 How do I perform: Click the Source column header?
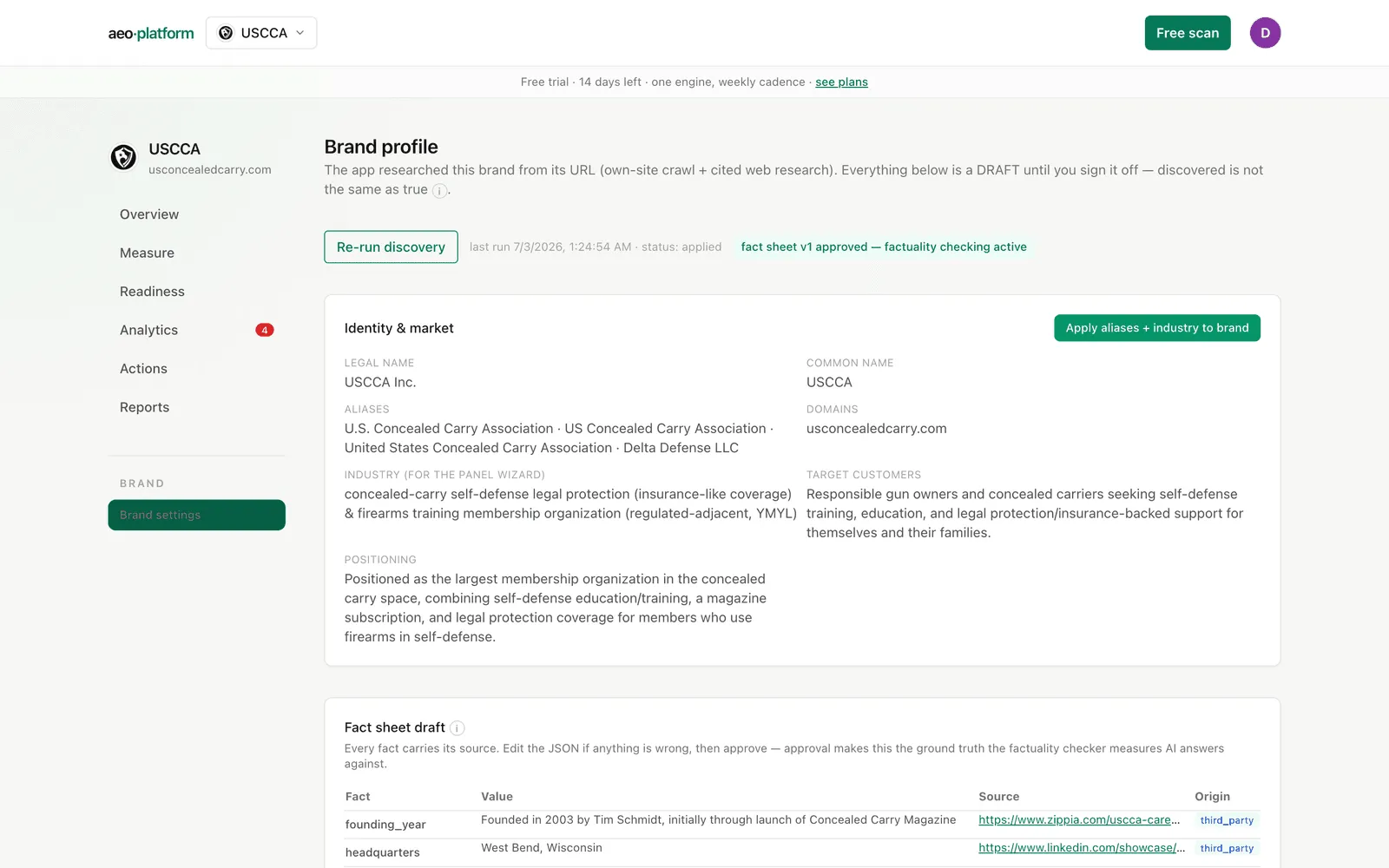(x=999, y=797)
